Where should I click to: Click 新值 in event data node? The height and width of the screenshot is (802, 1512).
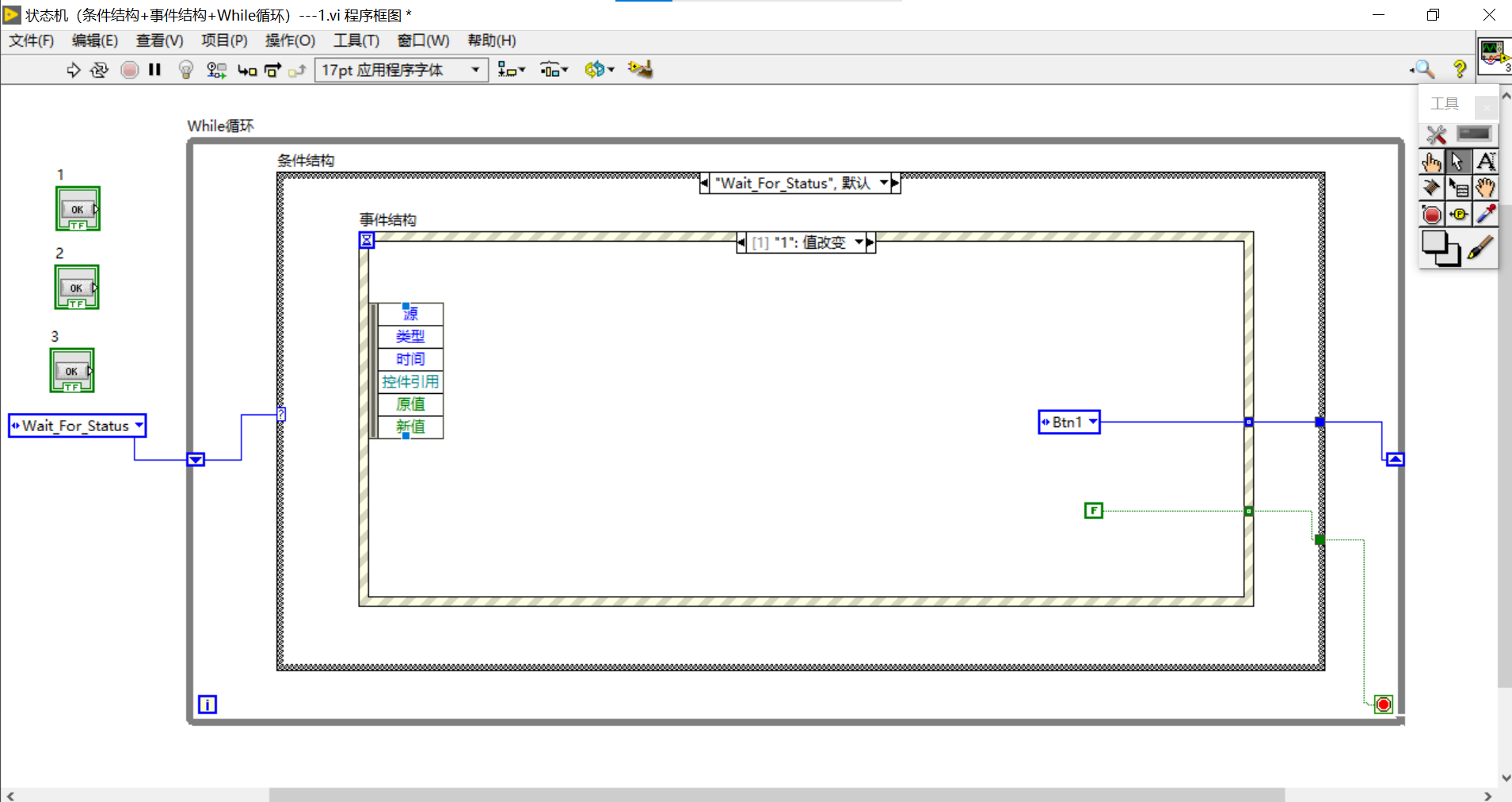[x=410, y=426]
